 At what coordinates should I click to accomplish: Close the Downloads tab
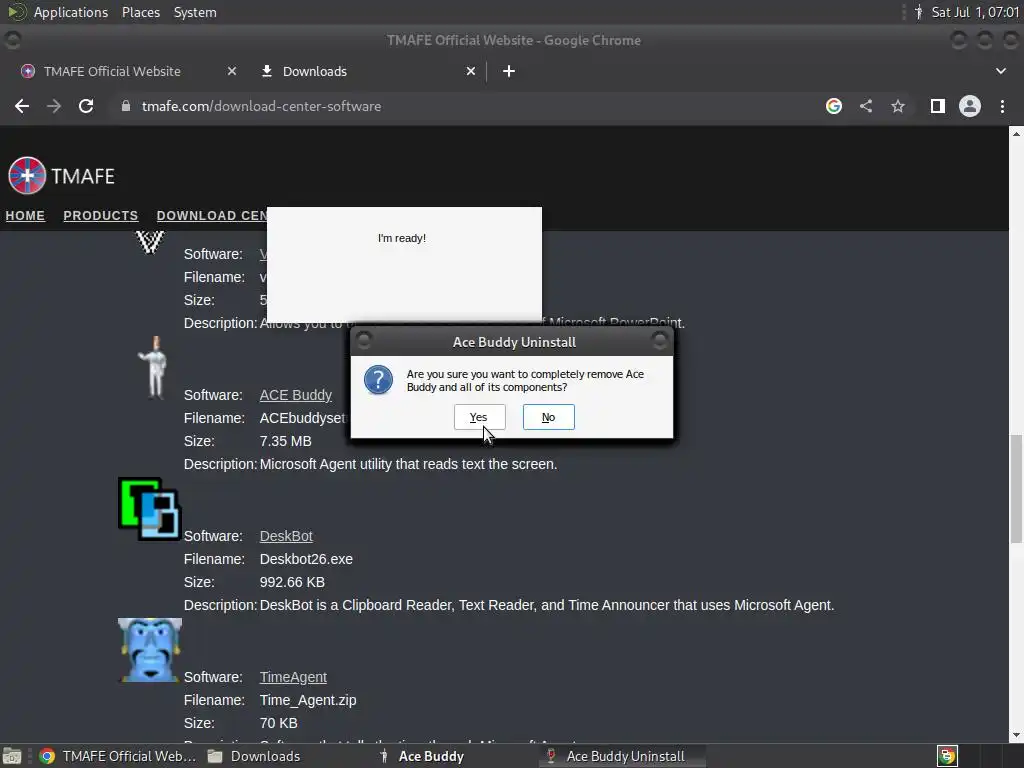tap(471, 71)
